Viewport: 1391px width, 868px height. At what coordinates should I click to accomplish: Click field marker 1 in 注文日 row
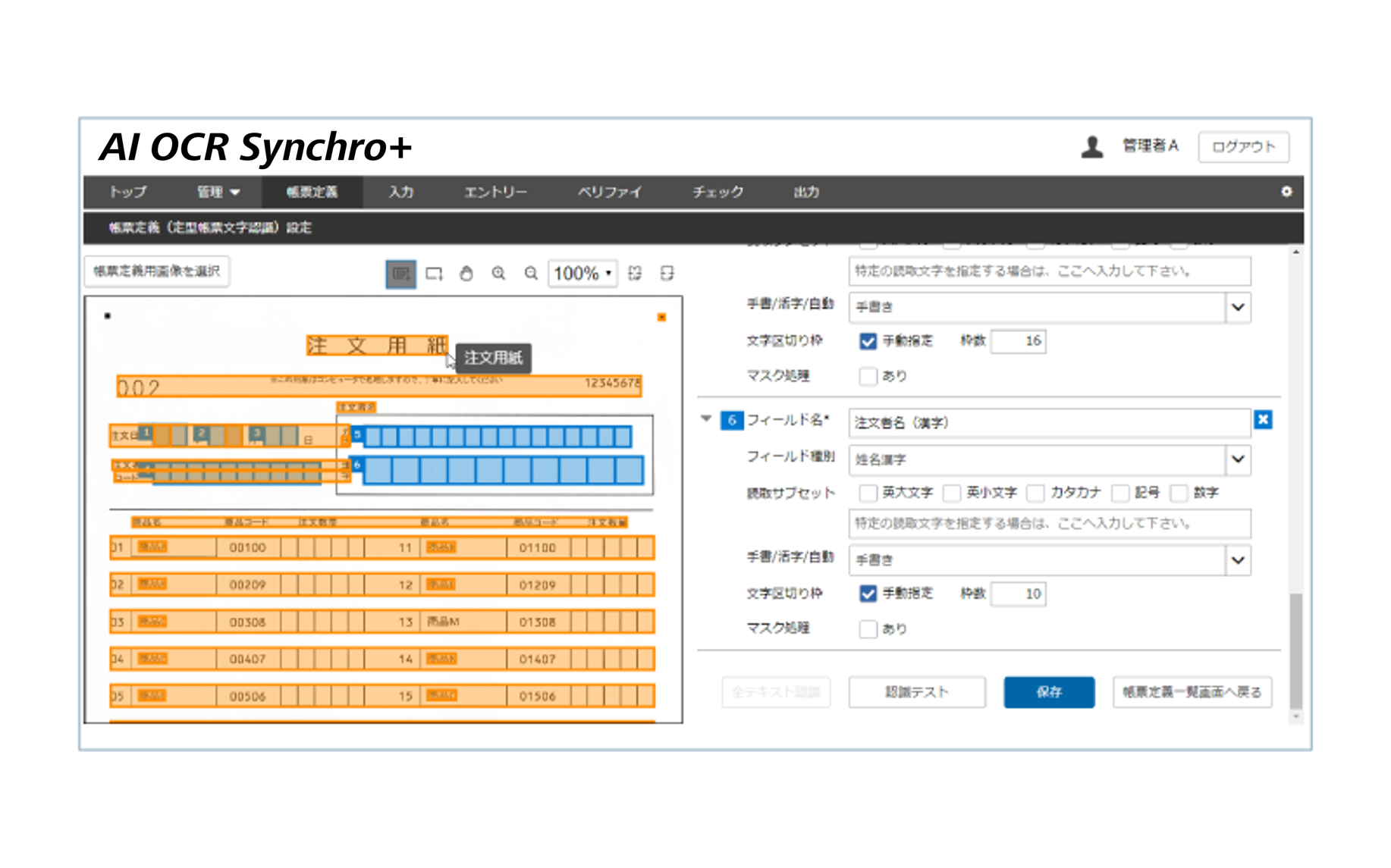tap(146, 434)
